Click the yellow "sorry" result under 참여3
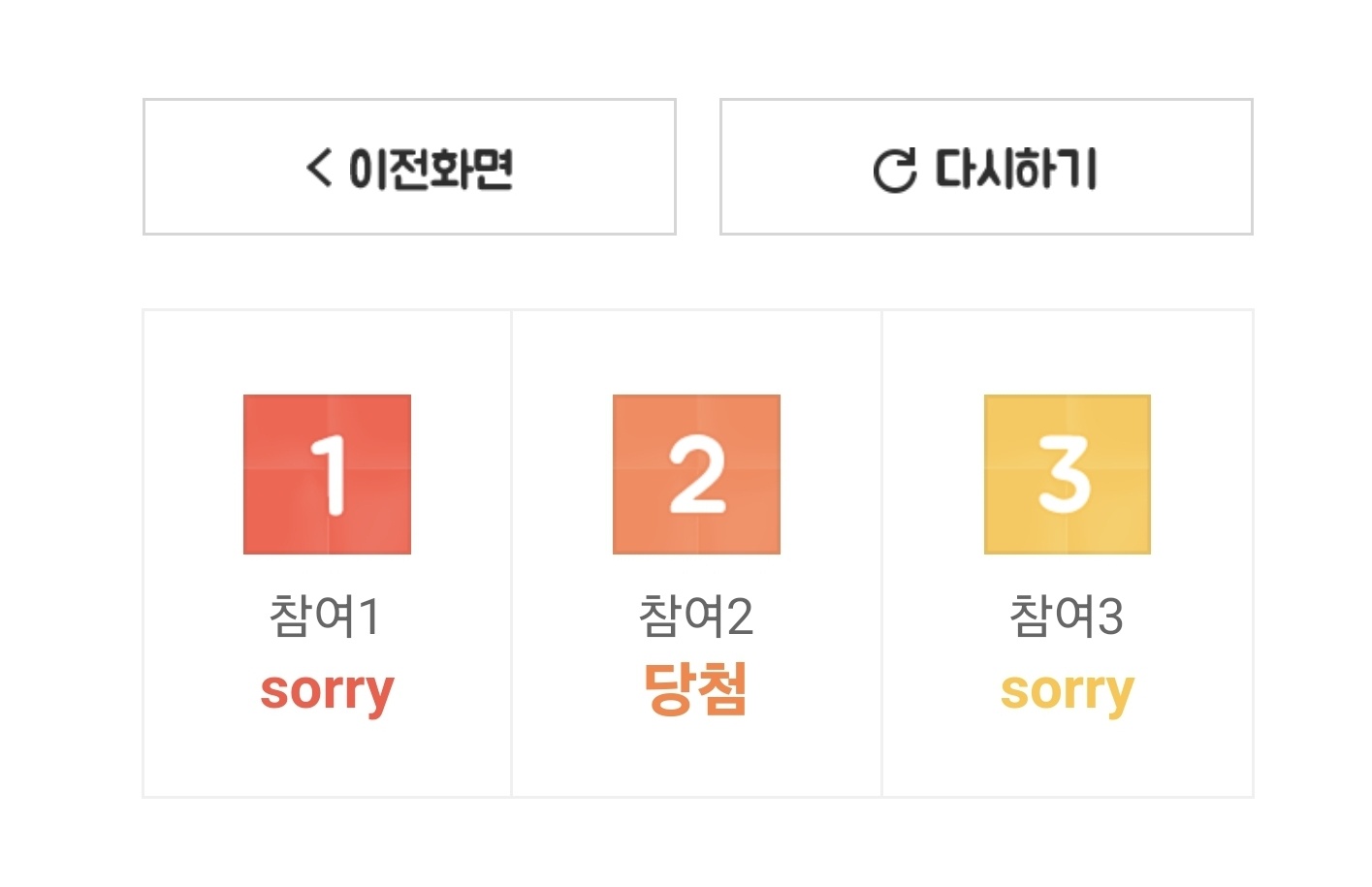 (x=1067, y=691)
